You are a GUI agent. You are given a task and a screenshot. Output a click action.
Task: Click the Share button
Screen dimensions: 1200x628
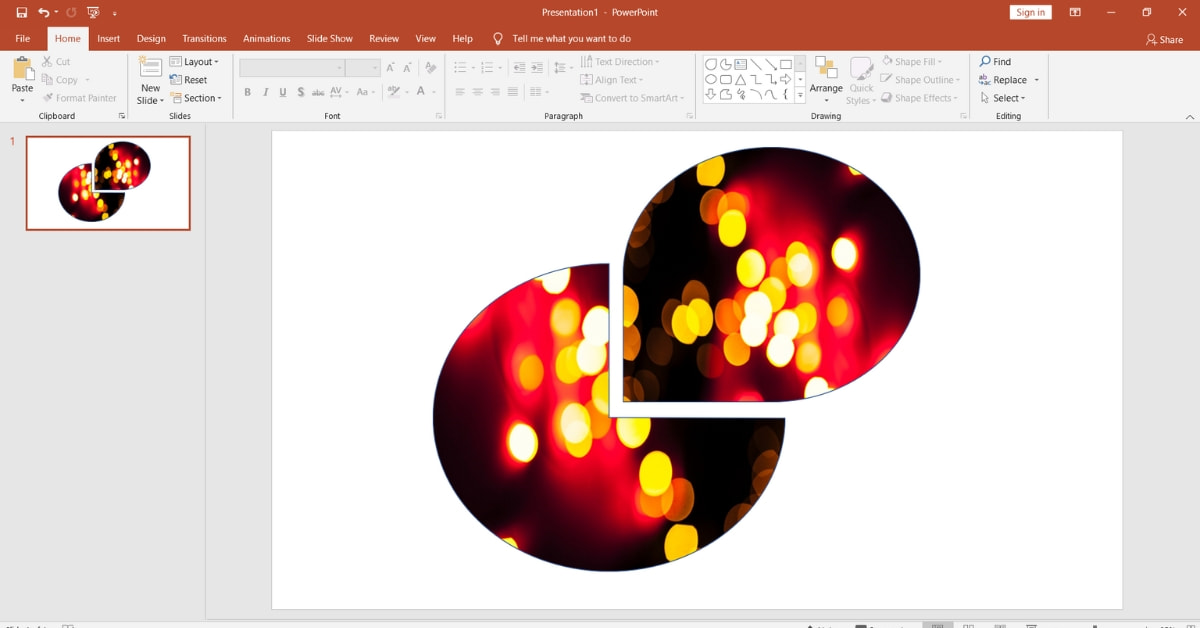pyautogui.click(x=1164, y=39)
